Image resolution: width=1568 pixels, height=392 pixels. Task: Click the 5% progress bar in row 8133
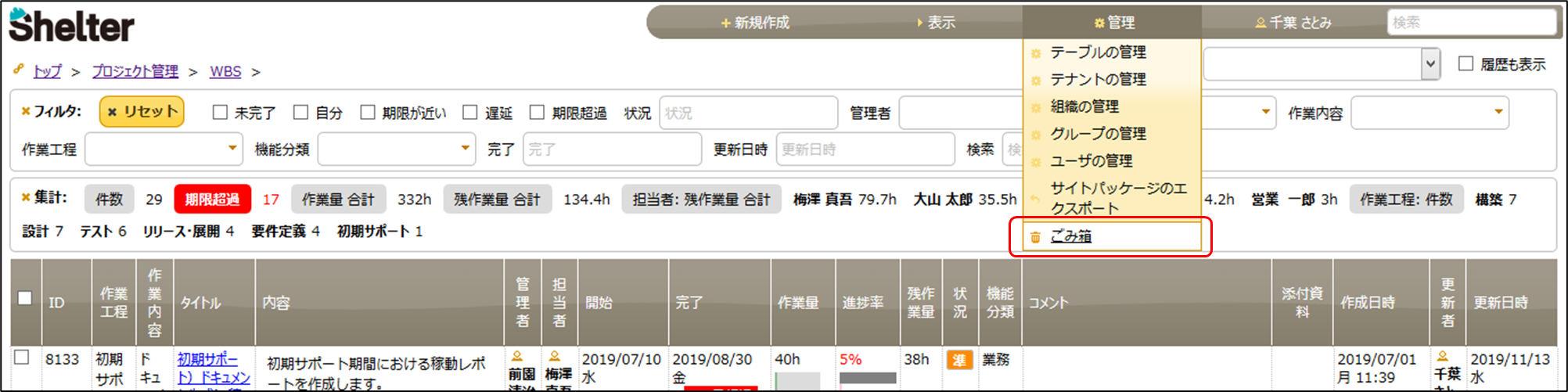[x=867, y=378]
